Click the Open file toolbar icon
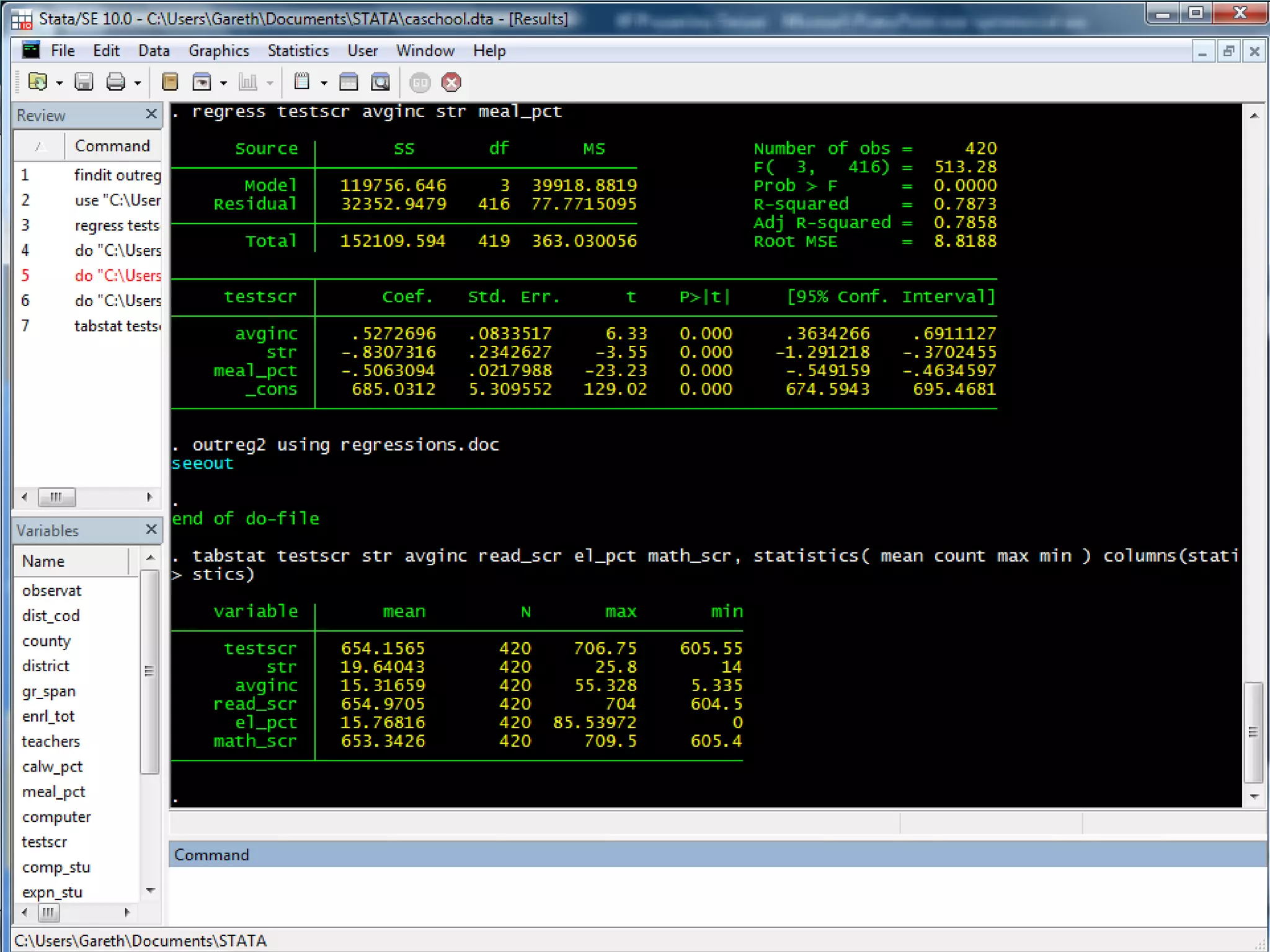 coord(38,82)
